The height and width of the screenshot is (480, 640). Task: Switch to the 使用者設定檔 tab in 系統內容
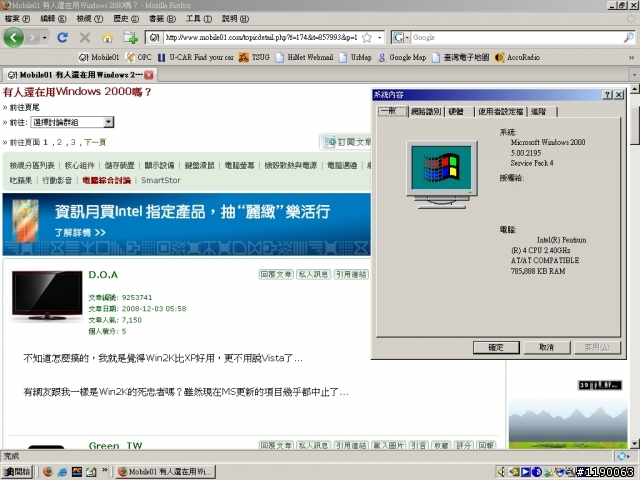click(x=500, y=111)
